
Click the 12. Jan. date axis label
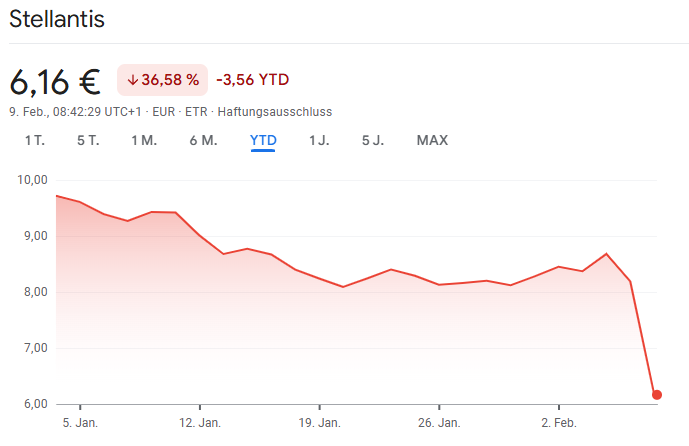(x=199, y=423)
